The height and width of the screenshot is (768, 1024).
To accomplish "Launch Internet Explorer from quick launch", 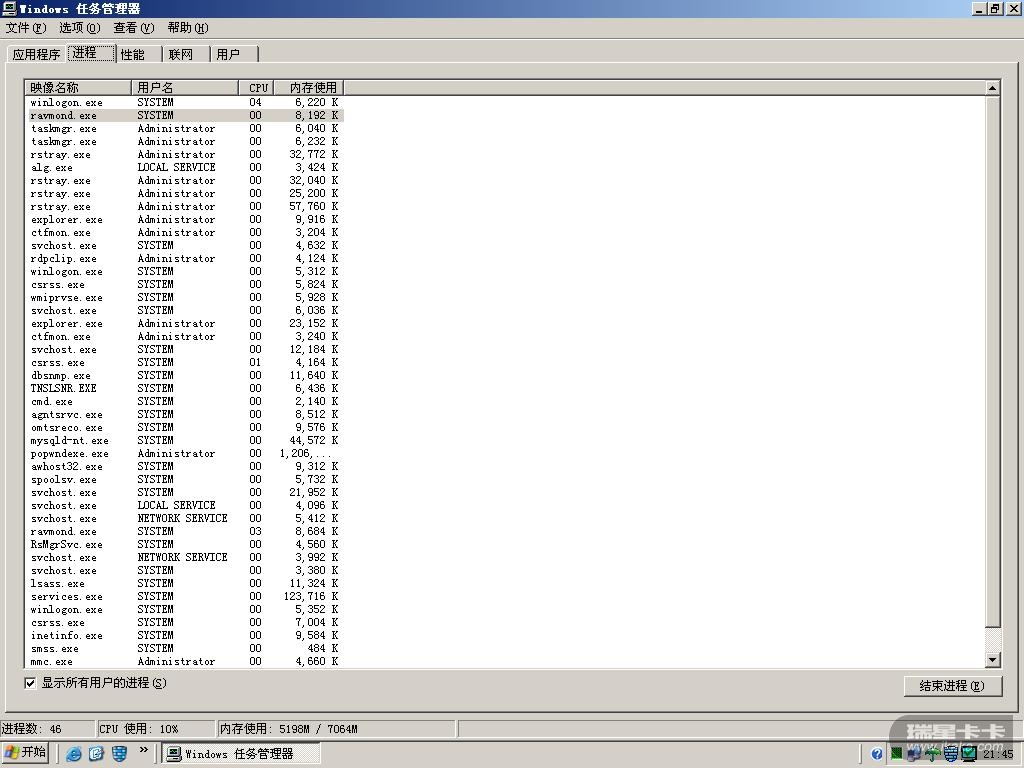I will [x=74, y=754].
